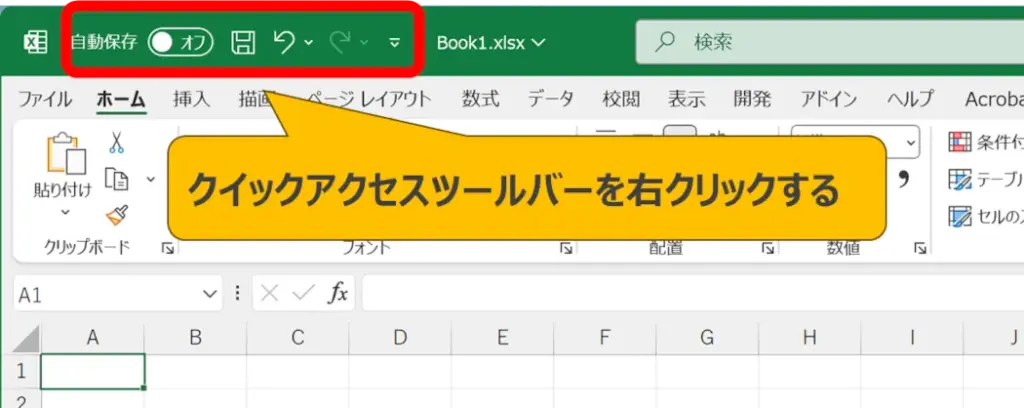Open the 挿入 ribbon tab

click(x=191, y=99)
